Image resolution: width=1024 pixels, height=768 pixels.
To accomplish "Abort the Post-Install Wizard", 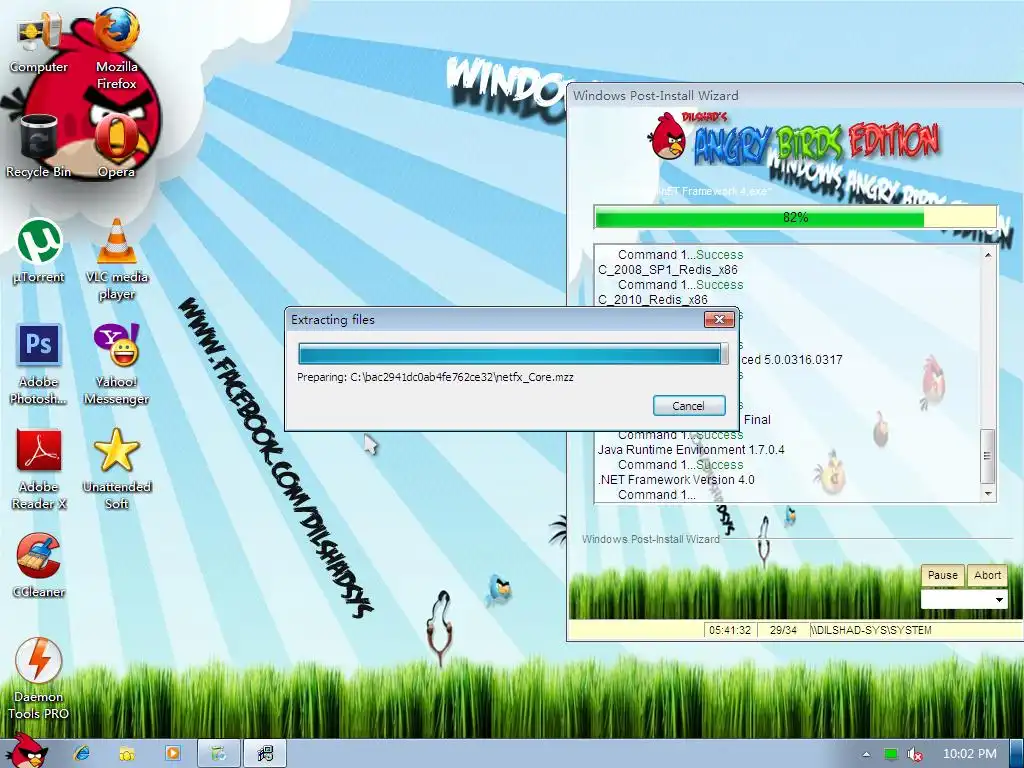I will (x=987, y=575).
